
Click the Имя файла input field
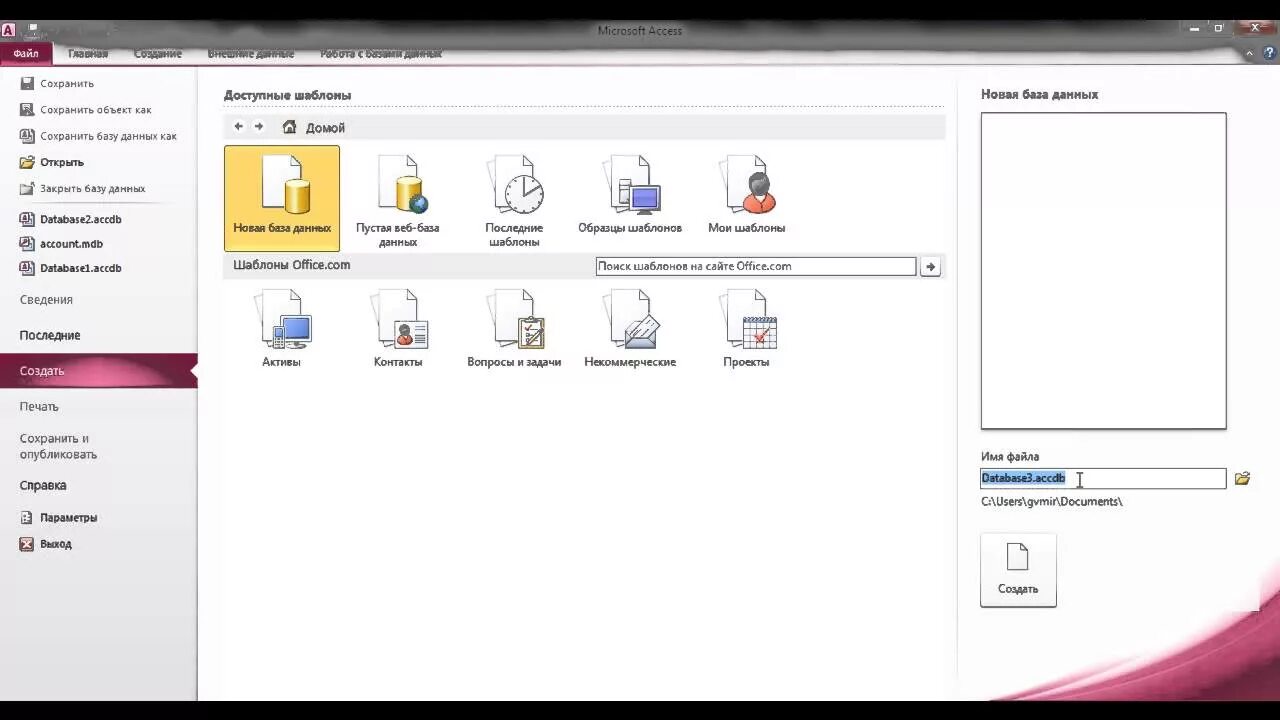(1103, 479)
